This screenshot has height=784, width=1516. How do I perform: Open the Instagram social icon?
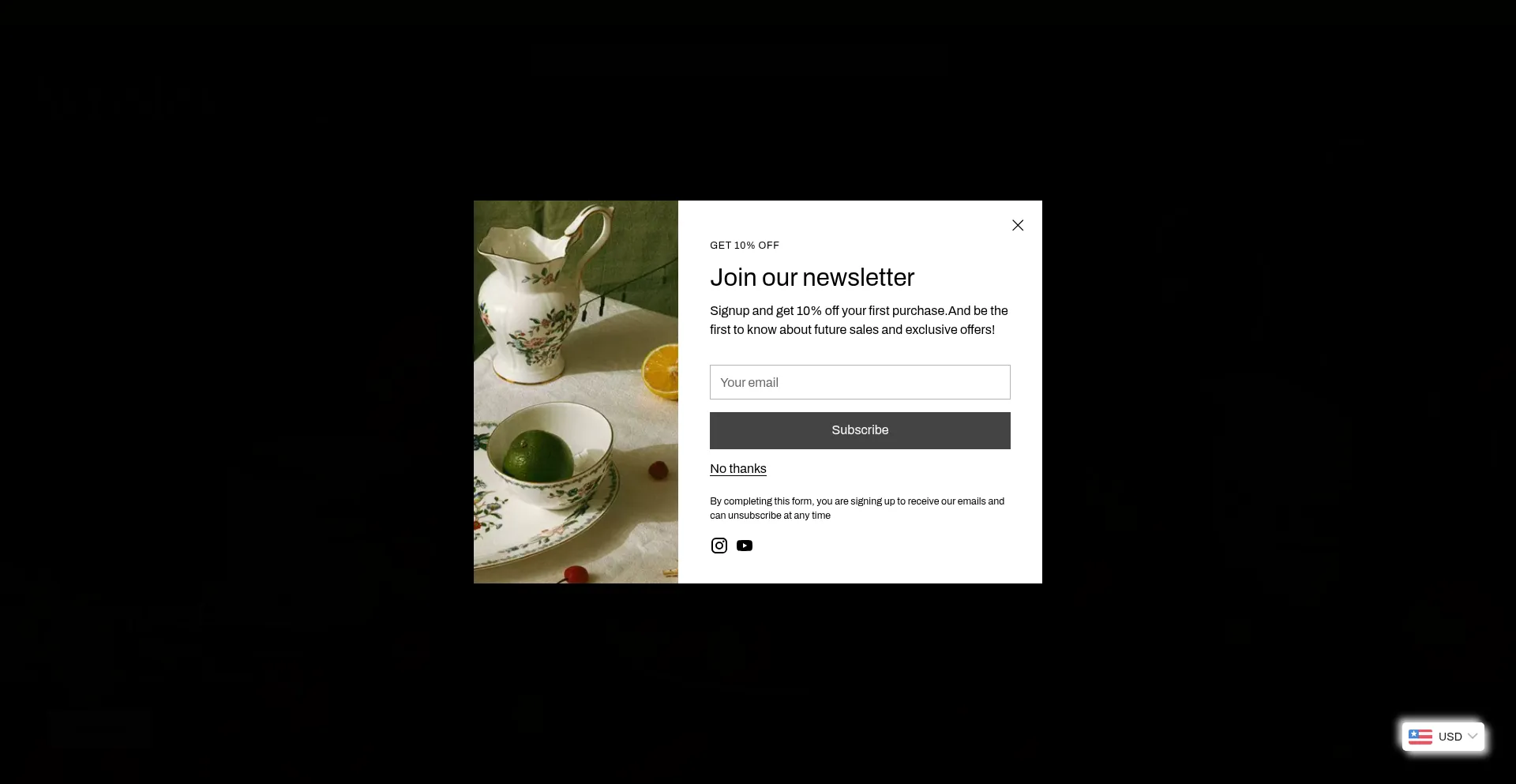coord(719,546)
